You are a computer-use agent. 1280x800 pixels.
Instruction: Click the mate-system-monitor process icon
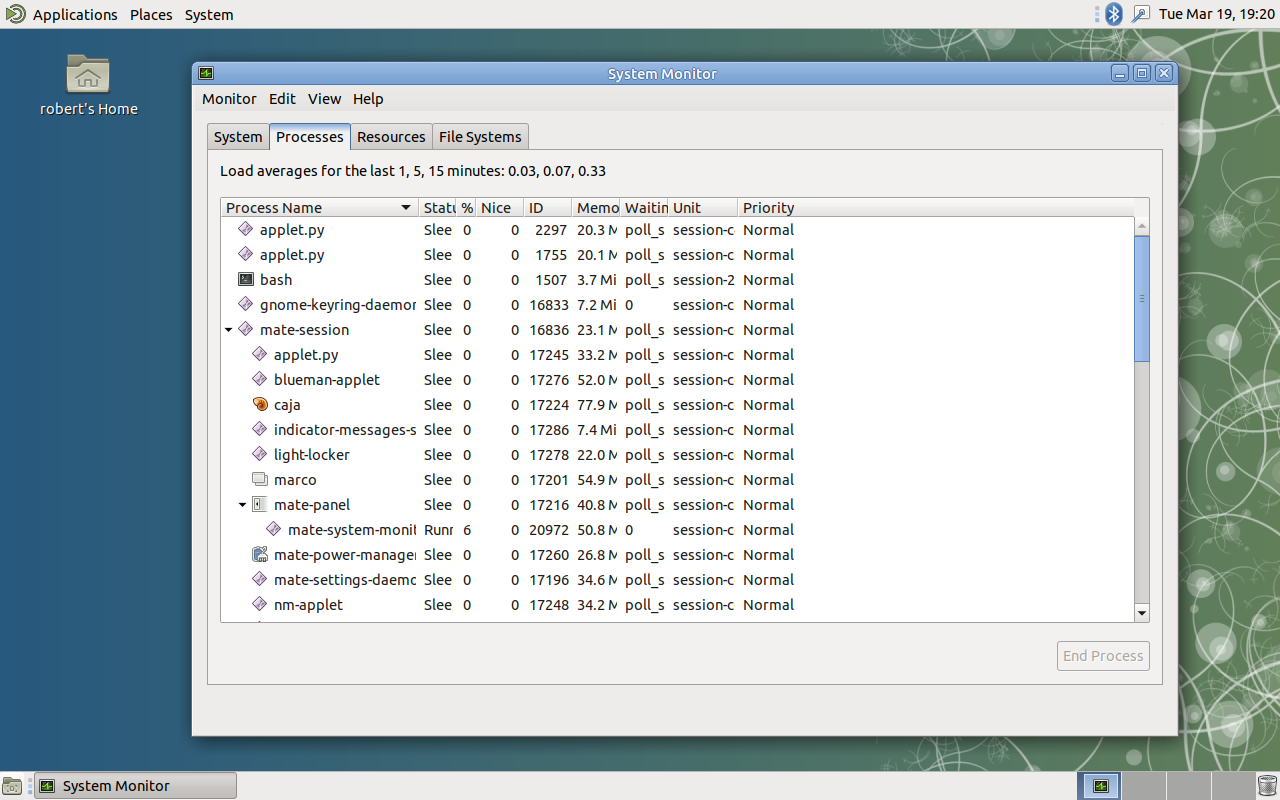click(x=274, y=530)
